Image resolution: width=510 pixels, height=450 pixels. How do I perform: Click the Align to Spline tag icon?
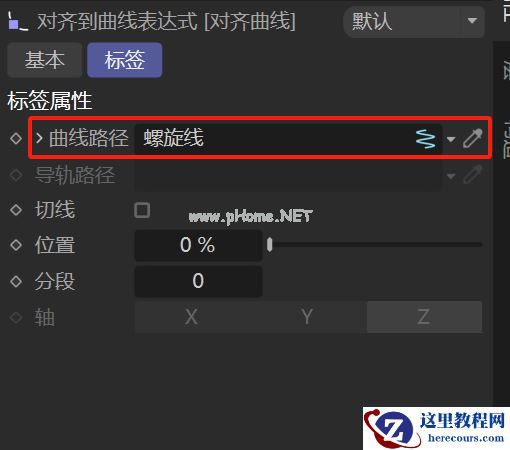[x=18, y=21]
